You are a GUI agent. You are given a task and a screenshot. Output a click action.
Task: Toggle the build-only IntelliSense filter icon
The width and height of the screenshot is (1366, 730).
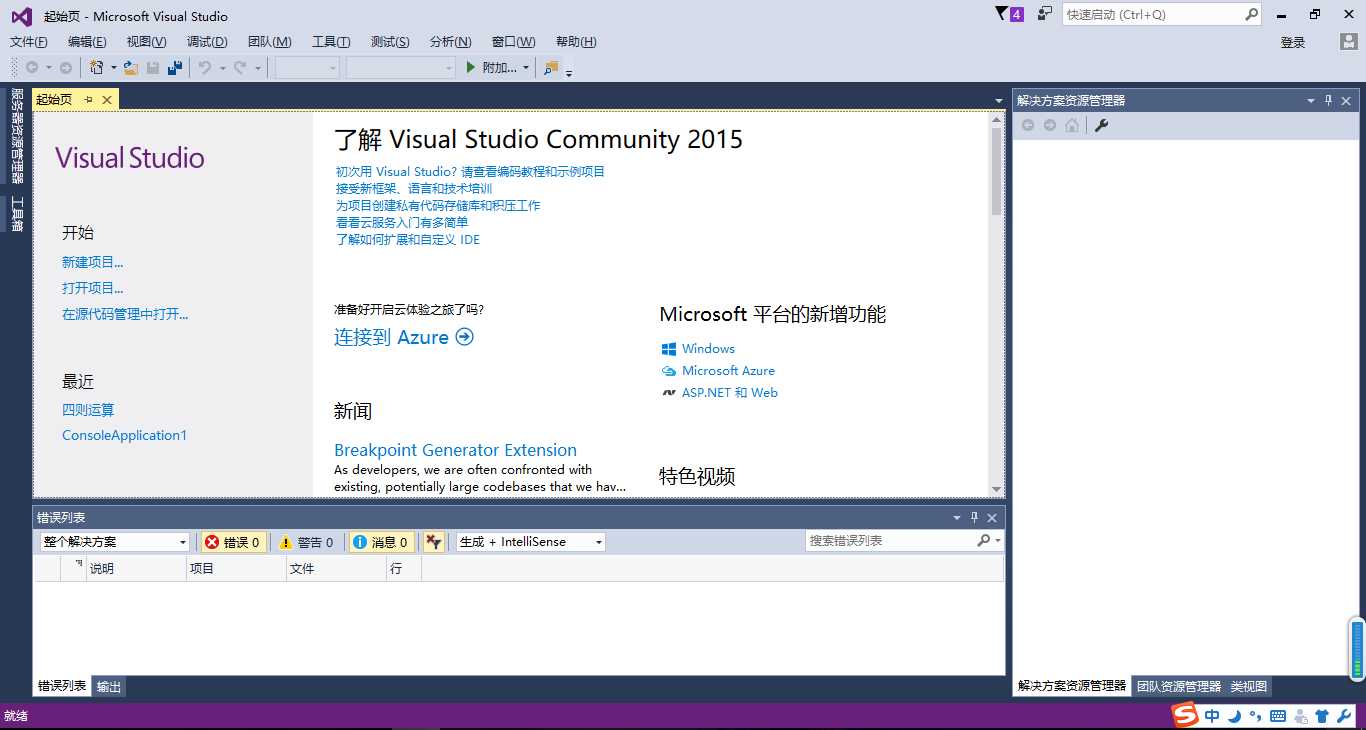433,542
